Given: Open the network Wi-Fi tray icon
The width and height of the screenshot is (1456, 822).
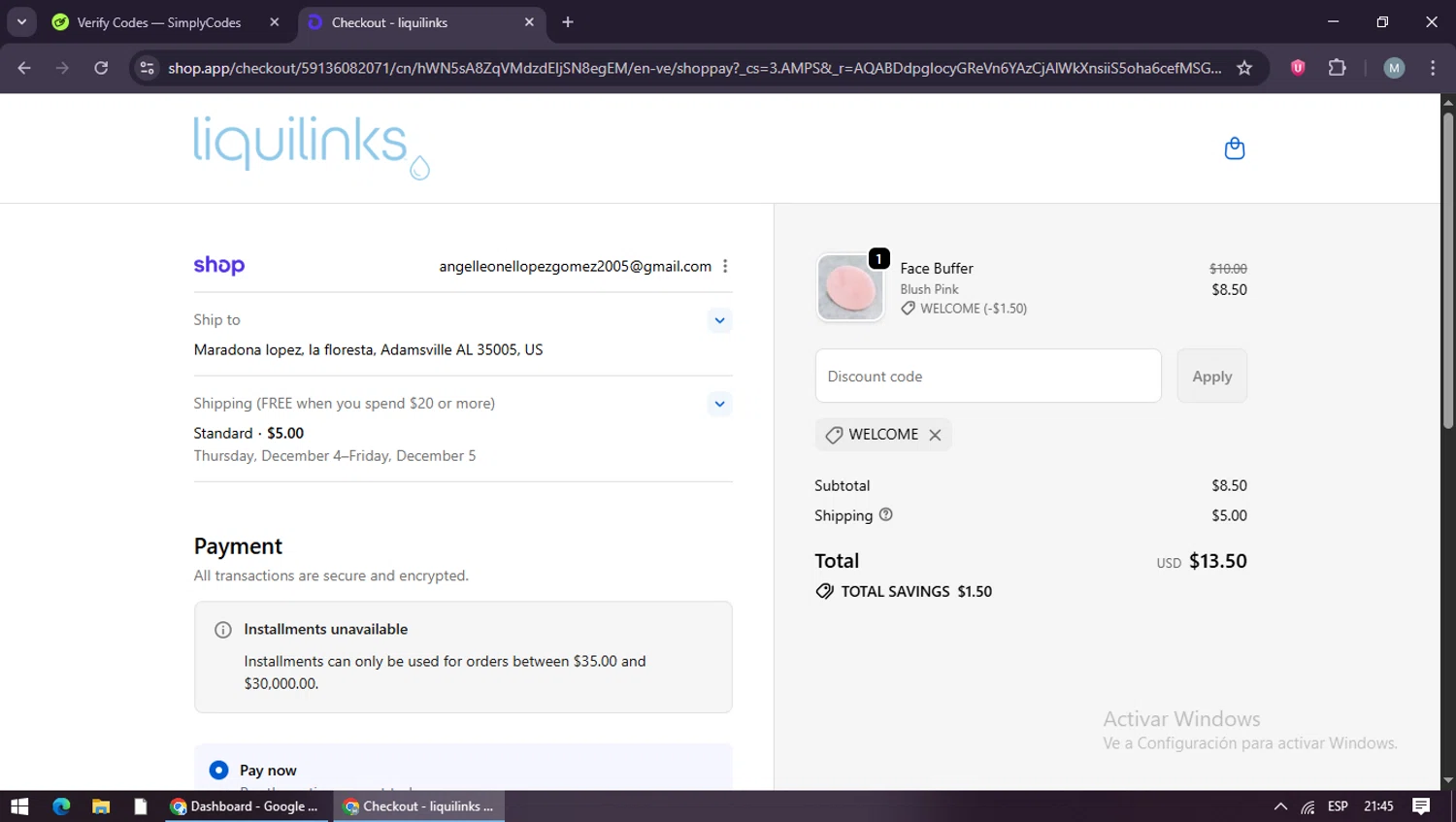Looking at the screenshot, I should [x=1308, y=806].
